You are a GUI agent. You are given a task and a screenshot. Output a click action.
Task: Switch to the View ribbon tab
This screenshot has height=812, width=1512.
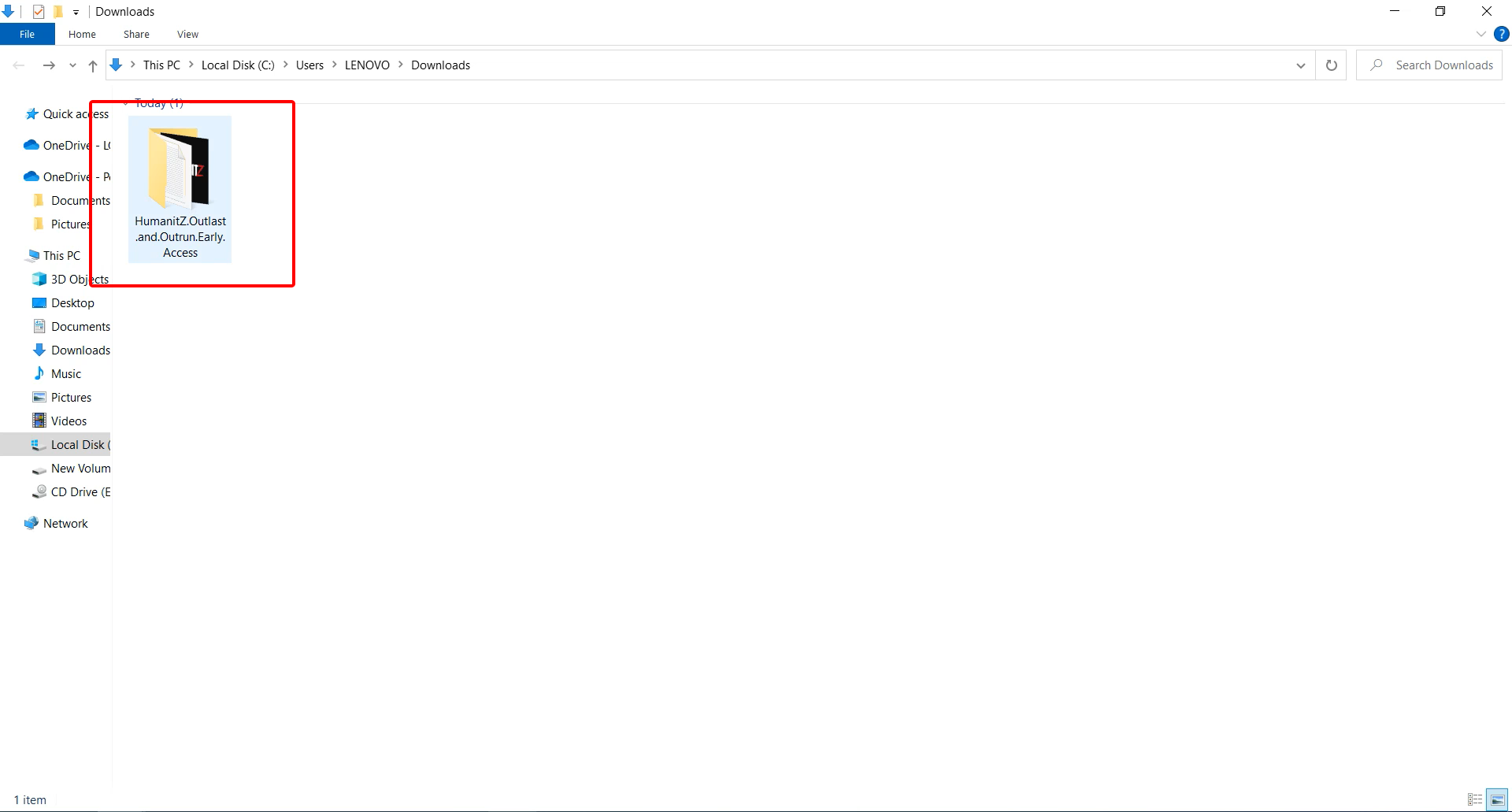point(187,34)
